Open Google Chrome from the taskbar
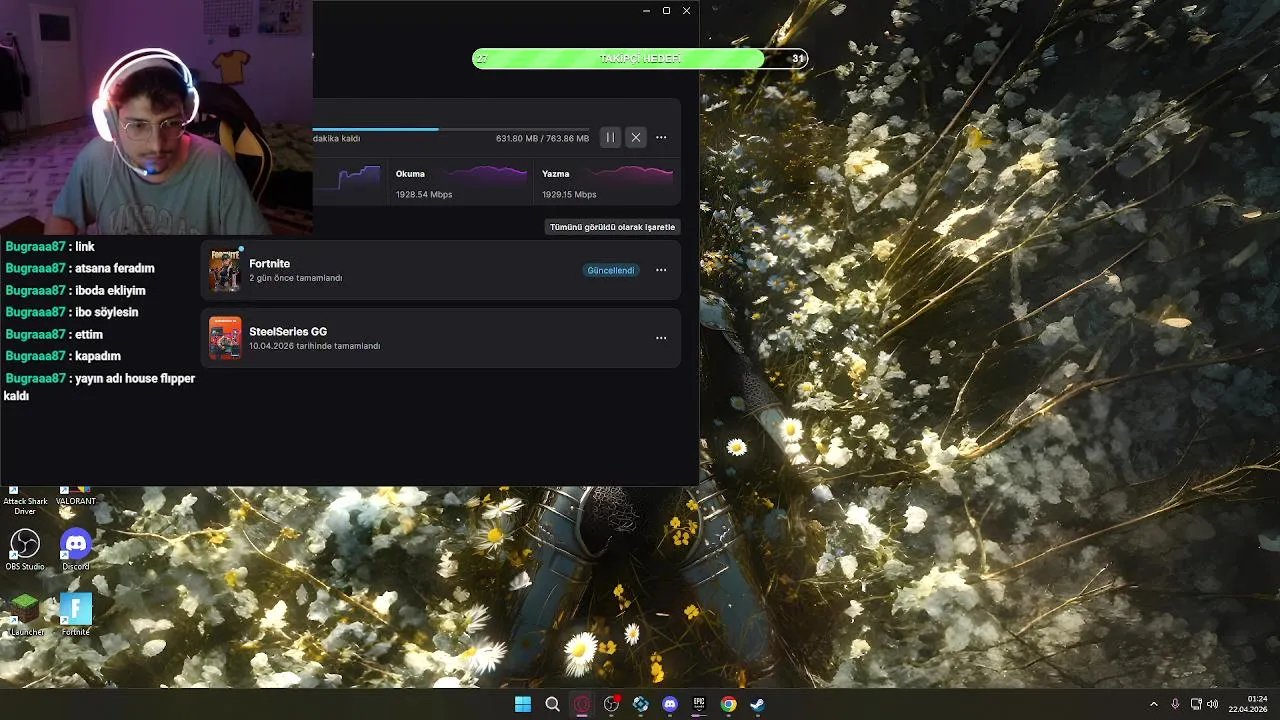Screen dimensions: 1280x720 click(x=729, y=704)
